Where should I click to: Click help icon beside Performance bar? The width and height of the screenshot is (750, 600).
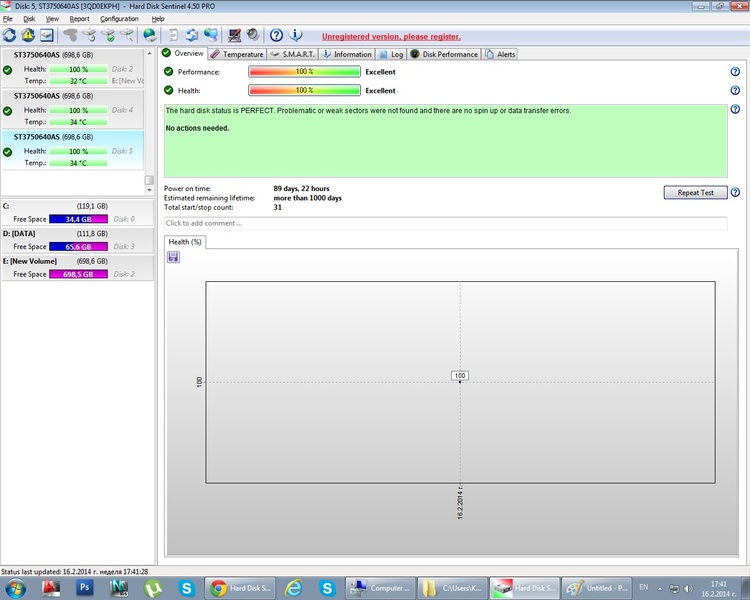tap(735, 72)
